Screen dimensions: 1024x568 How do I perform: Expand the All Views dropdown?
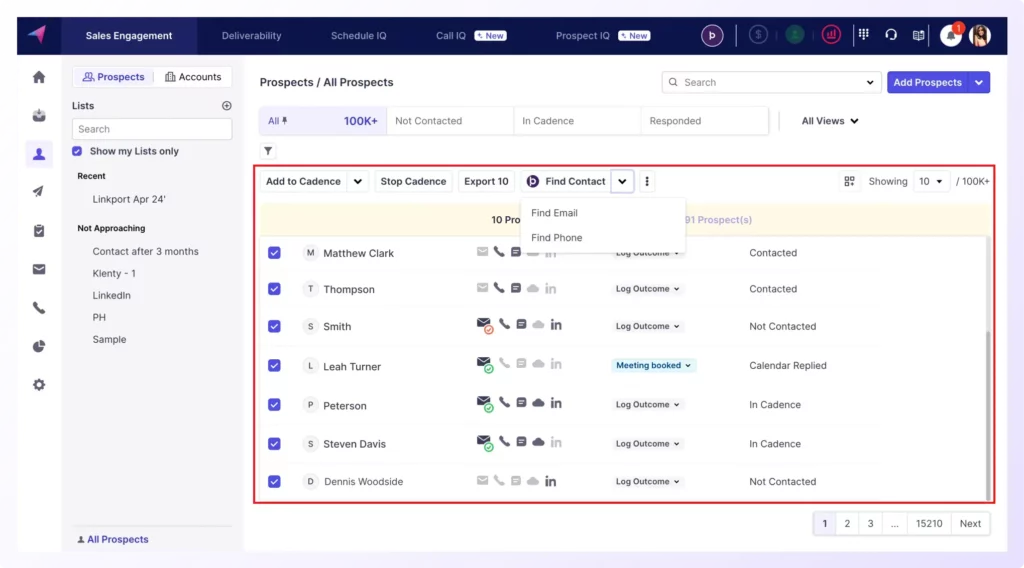(x=830, y=121)
